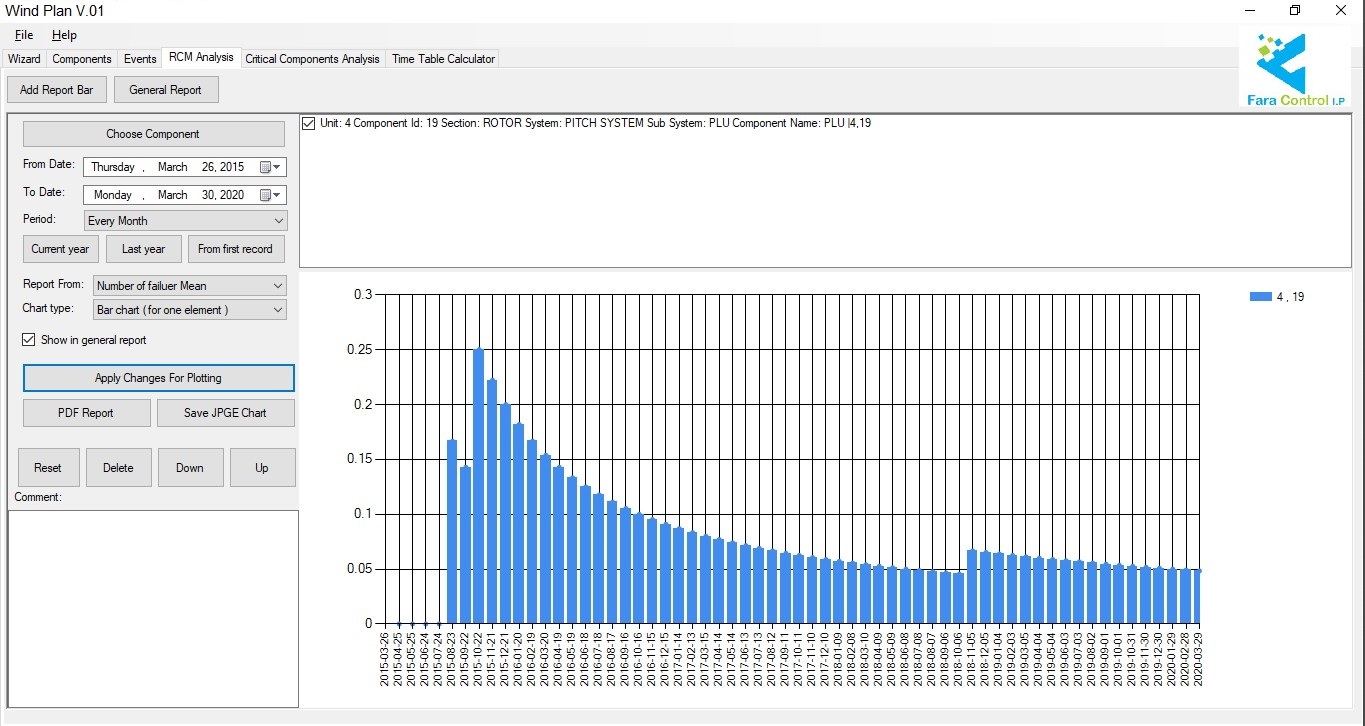Click the Choose Component button
This screenshot has height=726, width=1365.
153,134
